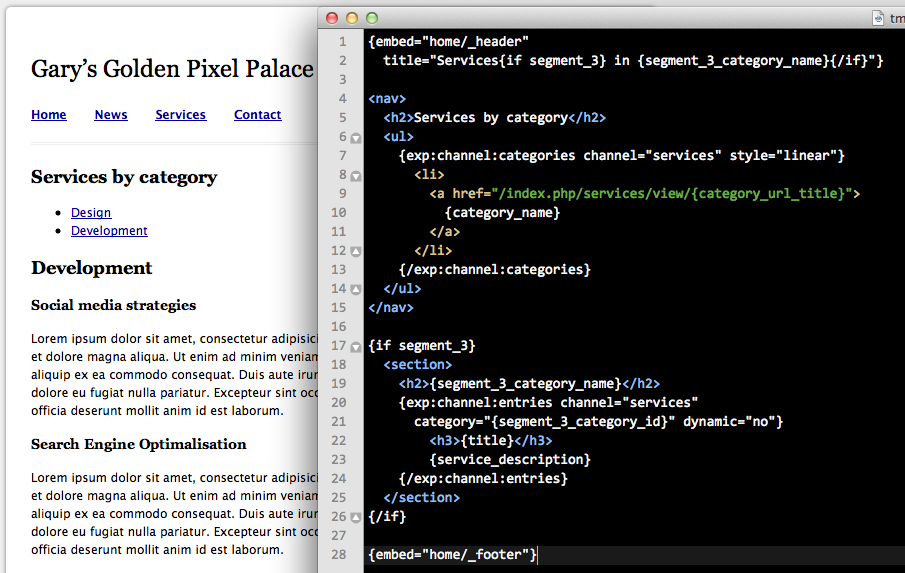Image resolution: width=905 pixels, height=573 pixels.
Task: Click {embed="home/_header" on line 1
Action: (x=448, y=42)
